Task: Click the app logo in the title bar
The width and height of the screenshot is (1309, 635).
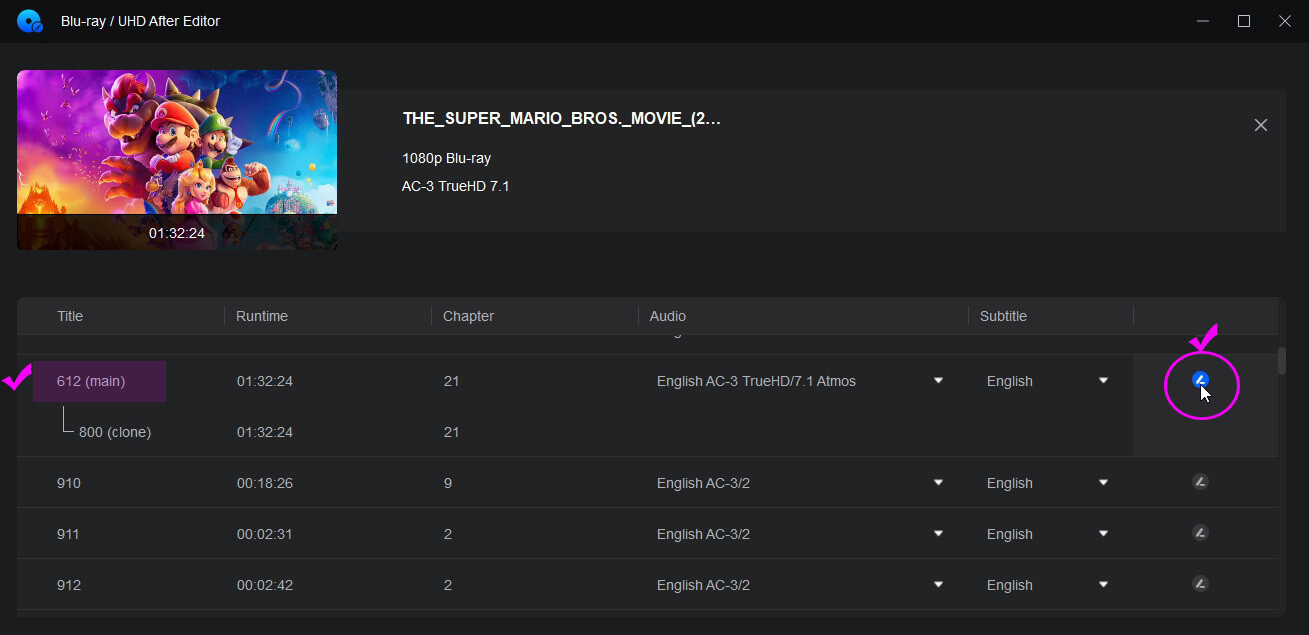Action: tap(30, 21)
